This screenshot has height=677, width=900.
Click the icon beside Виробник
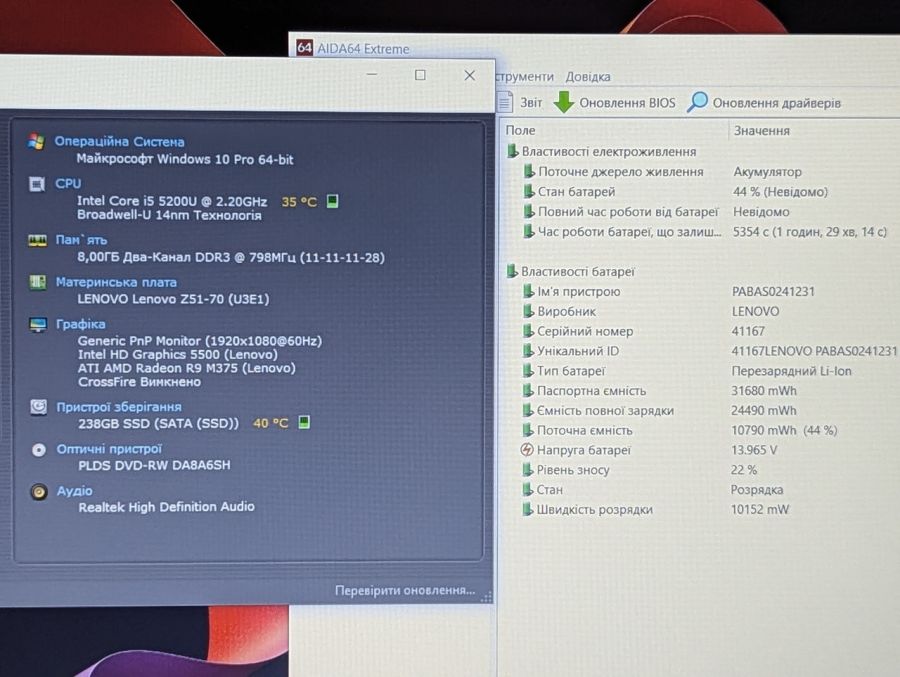pyautogui.click(x=529, y=311)
